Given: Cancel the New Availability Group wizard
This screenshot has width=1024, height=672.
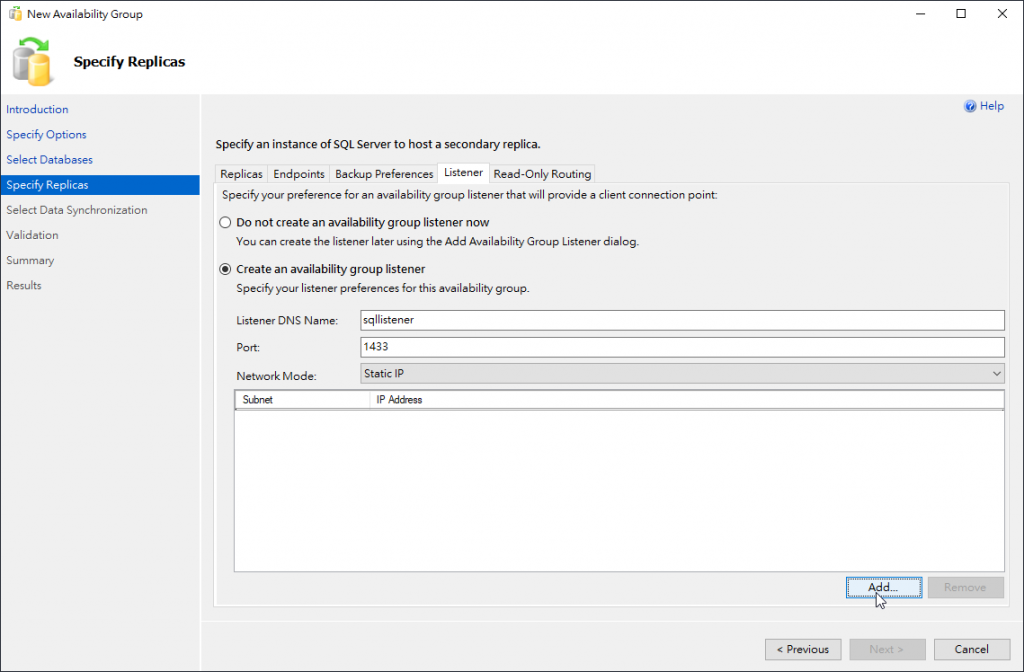Looking at the screenshot, I should click(x=971, y=649).
